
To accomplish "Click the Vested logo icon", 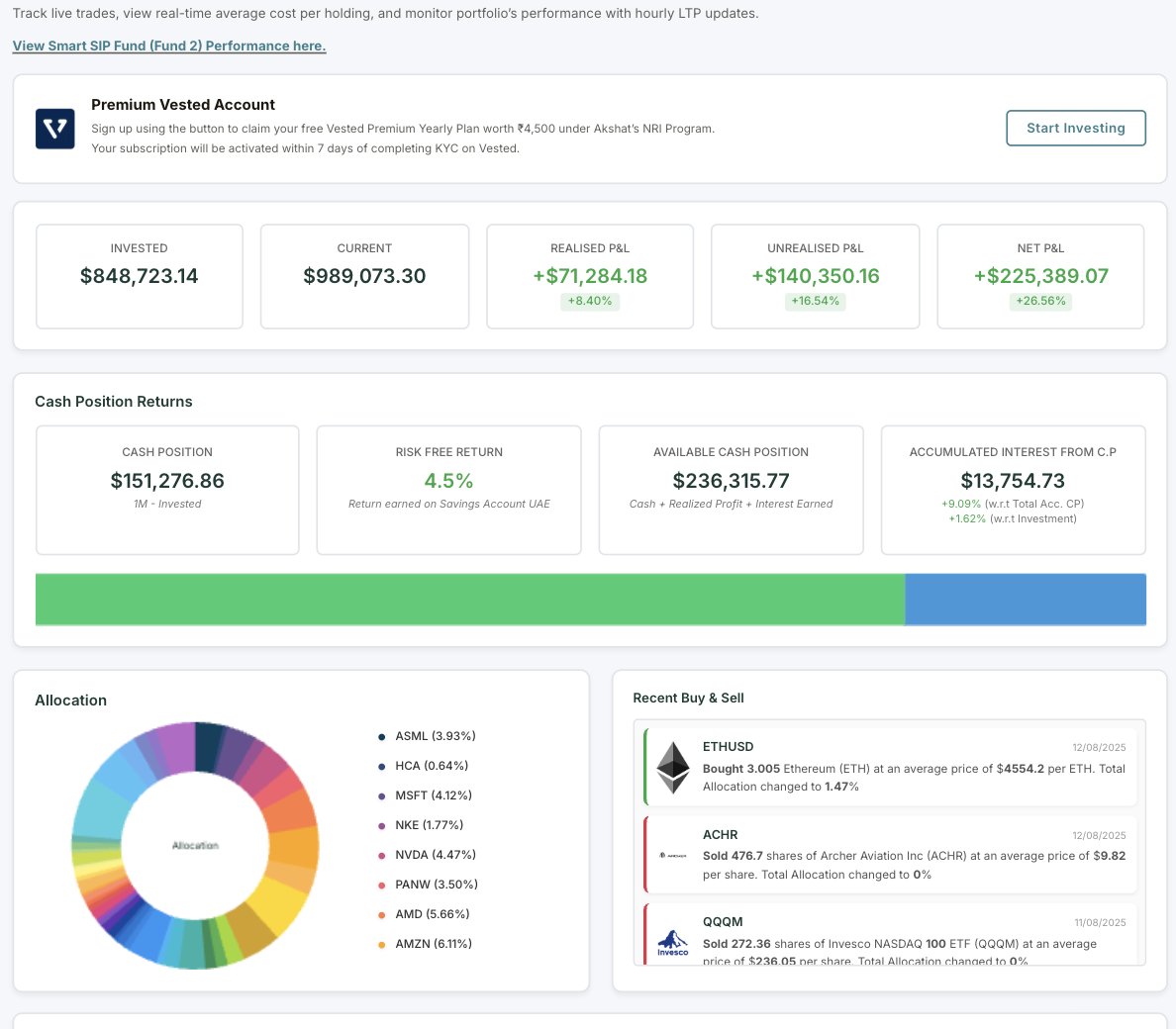I will point(54,129).
